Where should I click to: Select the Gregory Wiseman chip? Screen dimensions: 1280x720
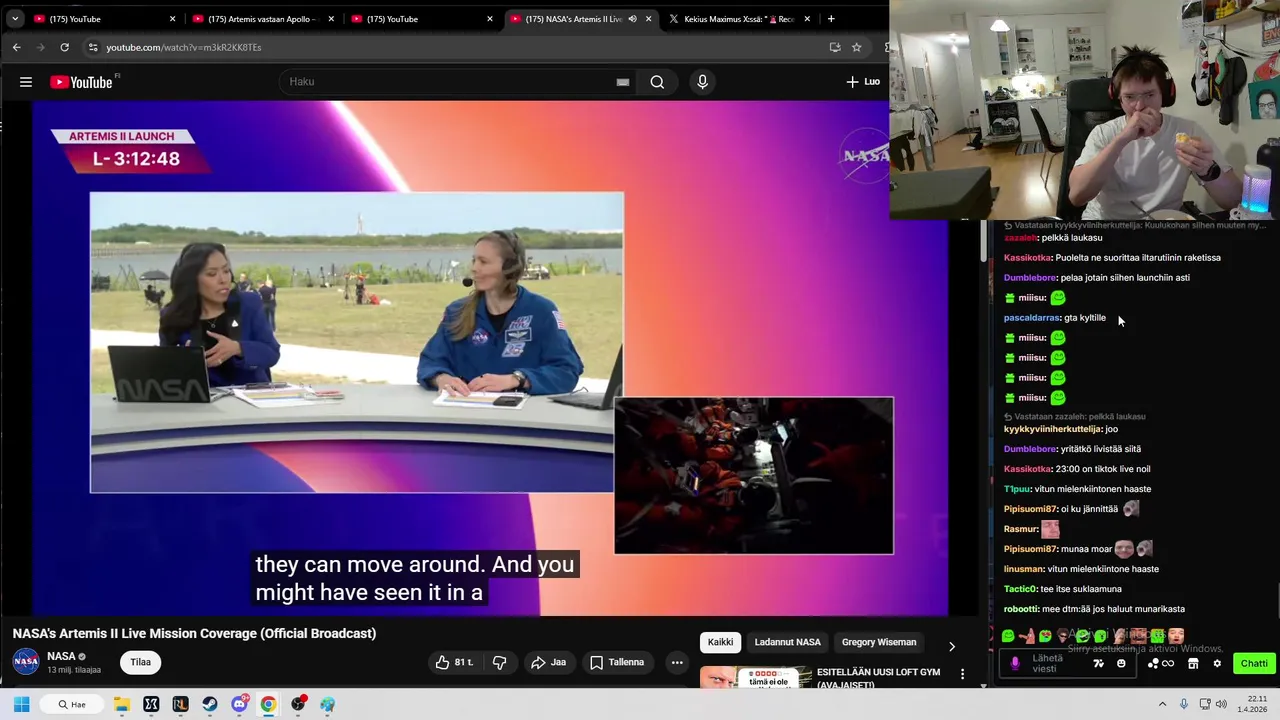click(879, 642)
